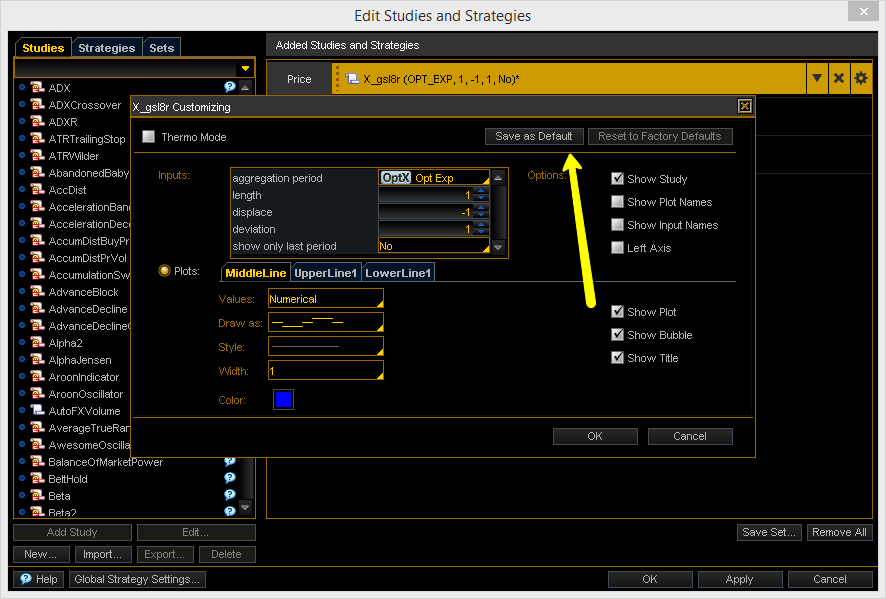Image resolution: width=886 pixels, height=599 pixels.
Task: Click the BalanceOfMarketPower study icon
Action: (37, 462)
